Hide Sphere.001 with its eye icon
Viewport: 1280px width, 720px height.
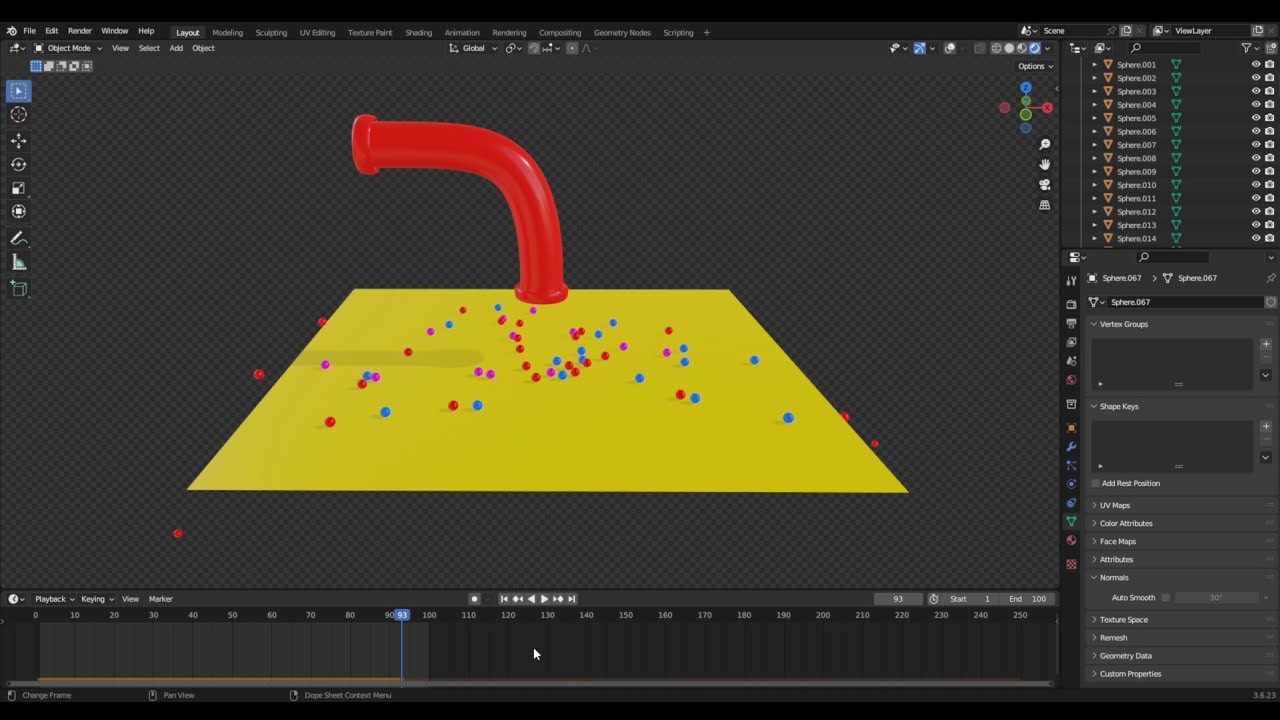(x=1256, y=64)
